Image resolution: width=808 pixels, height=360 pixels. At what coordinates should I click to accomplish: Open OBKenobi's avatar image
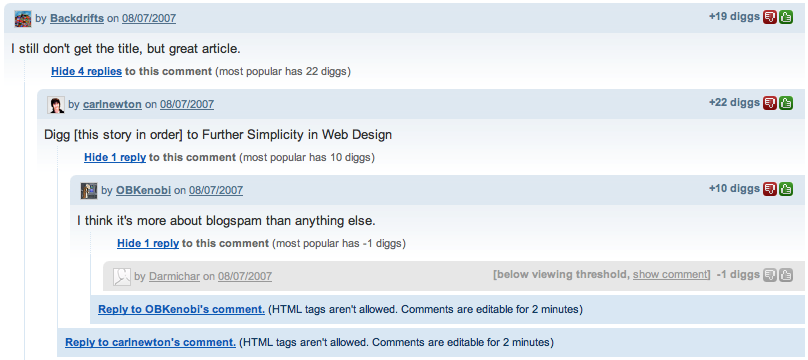(89, 191)
